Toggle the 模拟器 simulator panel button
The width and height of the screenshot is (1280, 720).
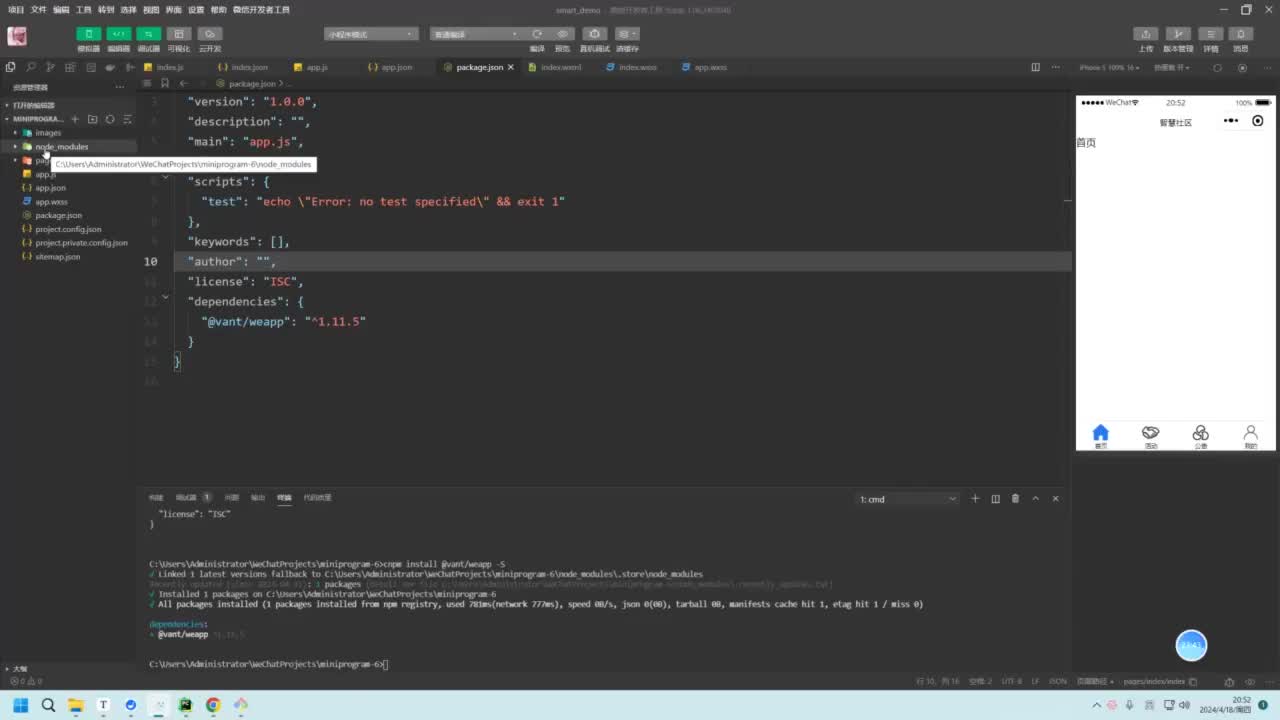(x=89, y=34)
